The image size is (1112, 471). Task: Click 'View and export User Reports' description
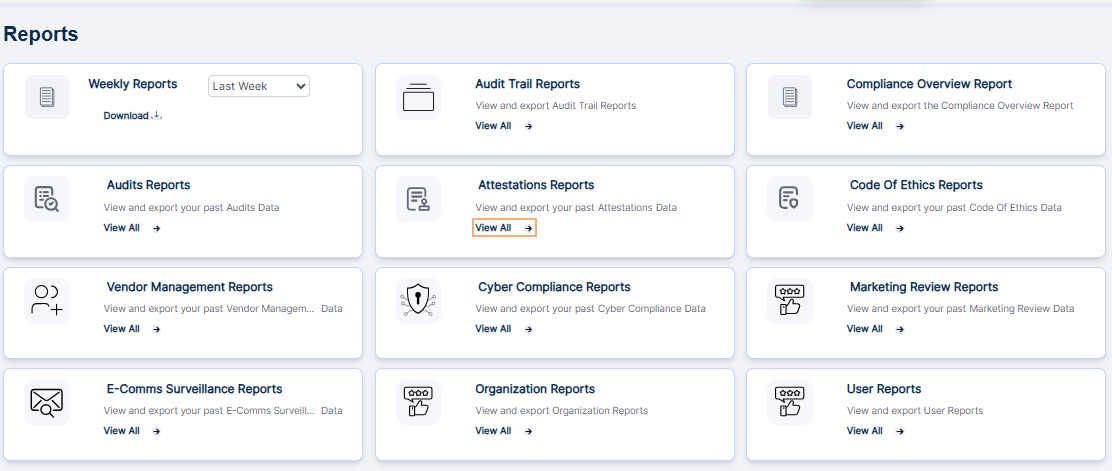915,411
